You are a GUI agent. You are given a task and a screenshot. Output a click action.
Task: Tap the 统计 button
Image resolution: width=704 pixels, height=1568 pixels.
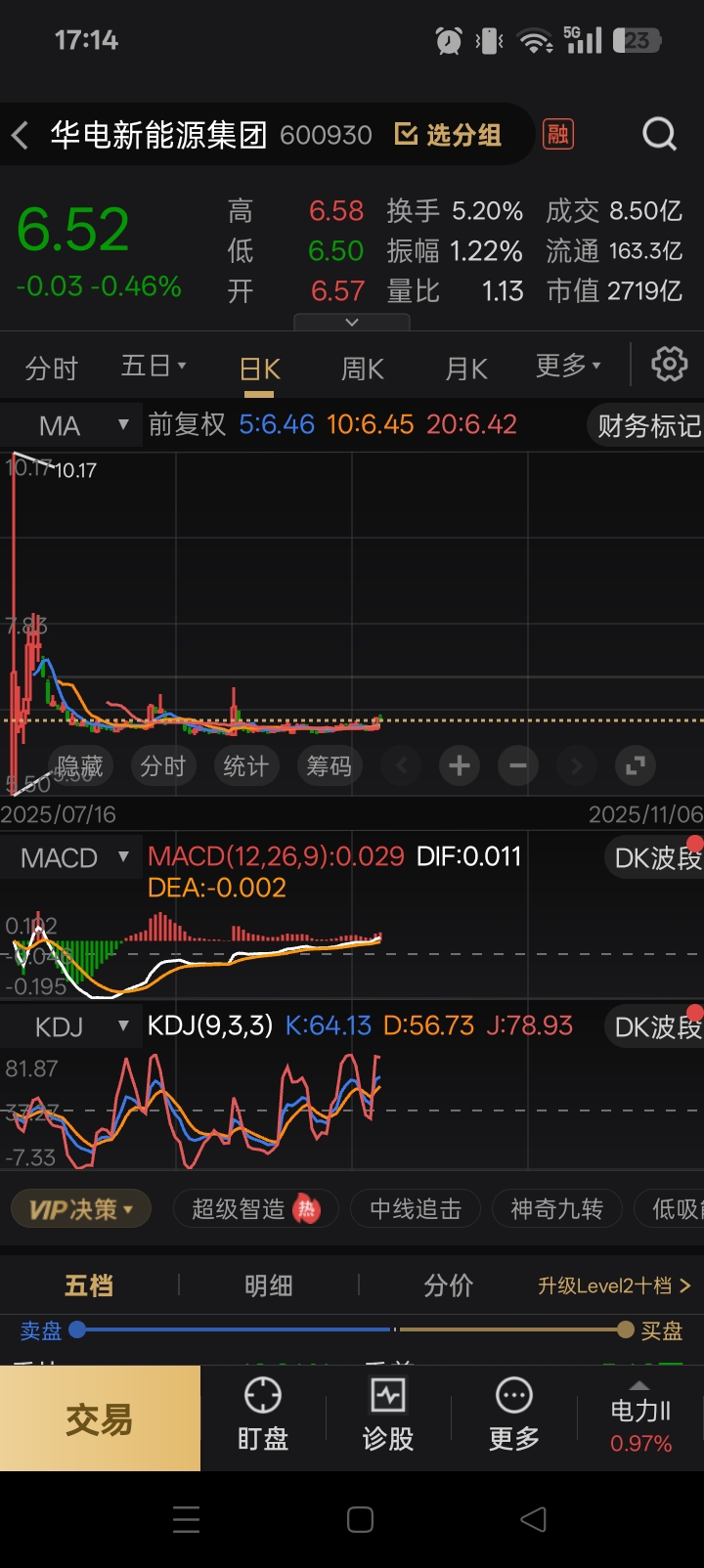point(245,766)
